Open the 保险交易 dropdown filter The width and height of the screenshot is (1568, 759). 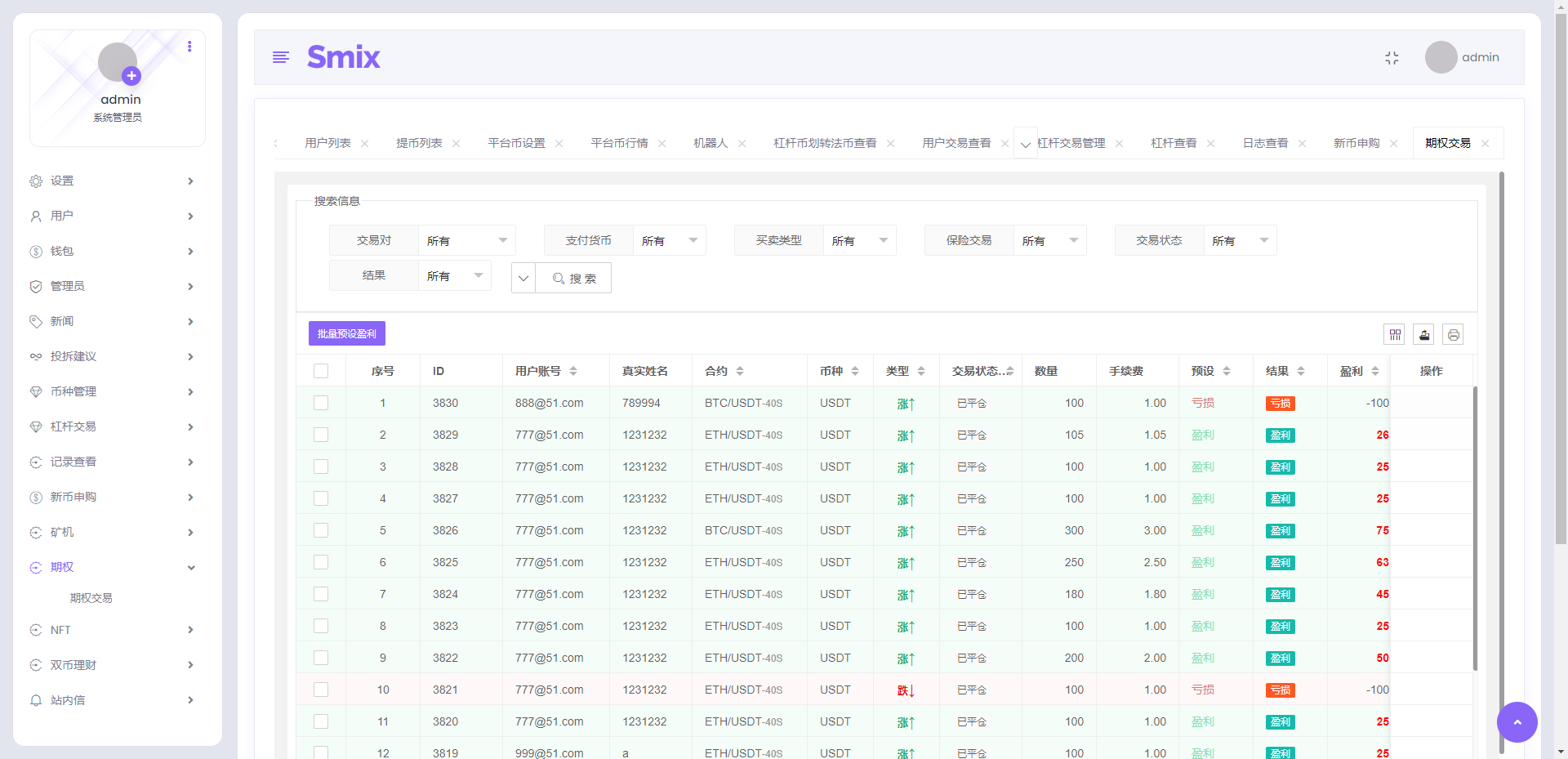coord(1050,239)
